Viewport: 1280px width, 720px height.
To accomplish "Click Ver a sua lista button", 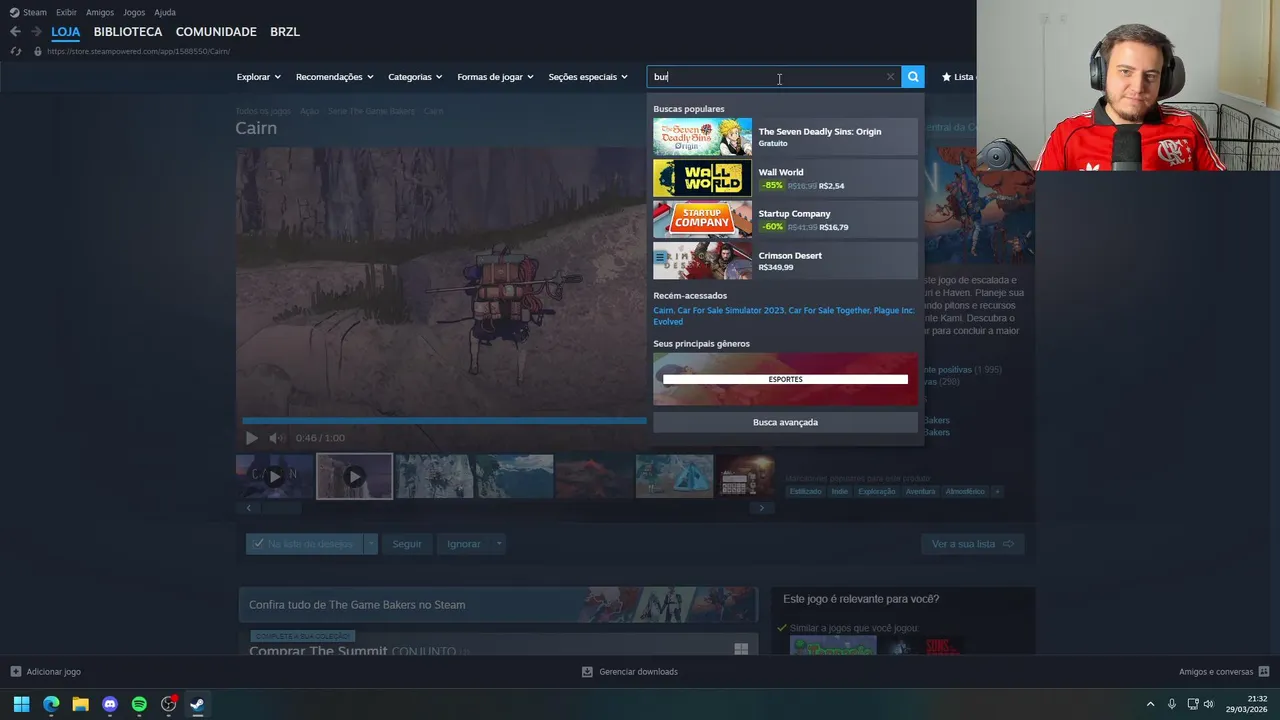I will click(x=972, y=544).
